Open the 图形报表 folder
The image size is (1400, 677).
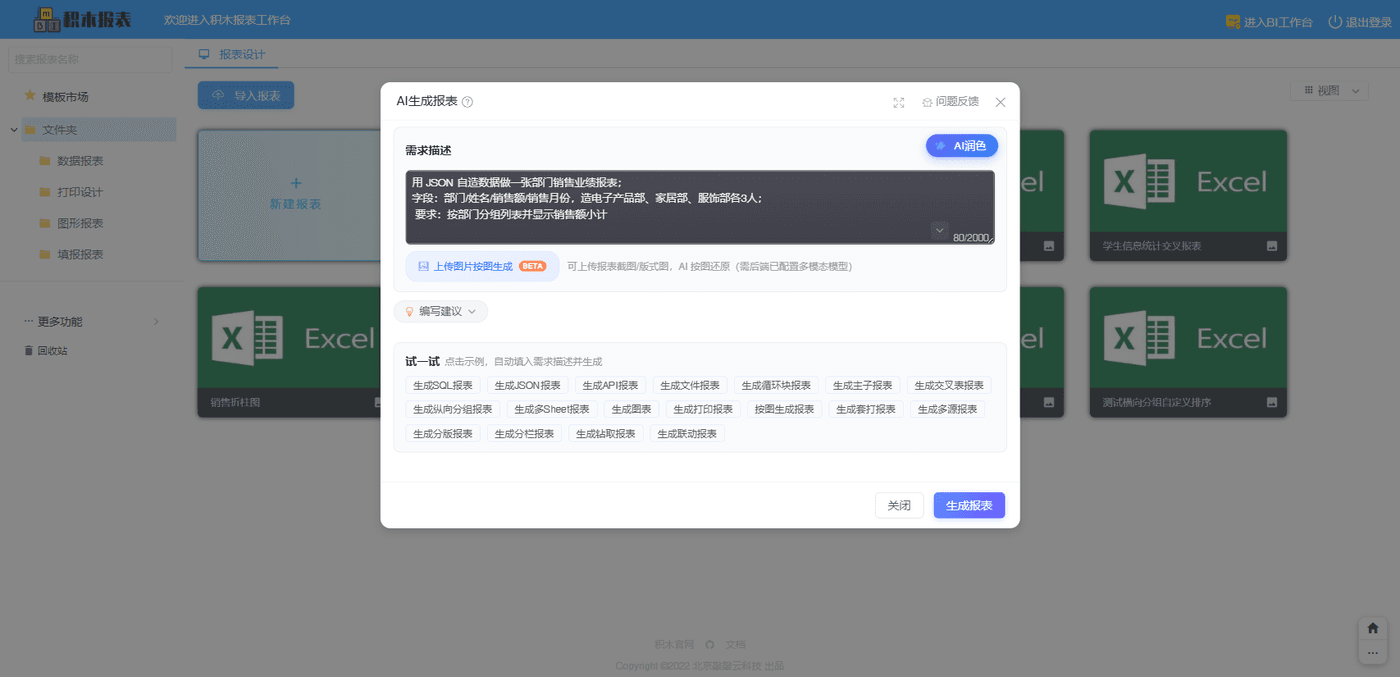click(x=80, y=223)
